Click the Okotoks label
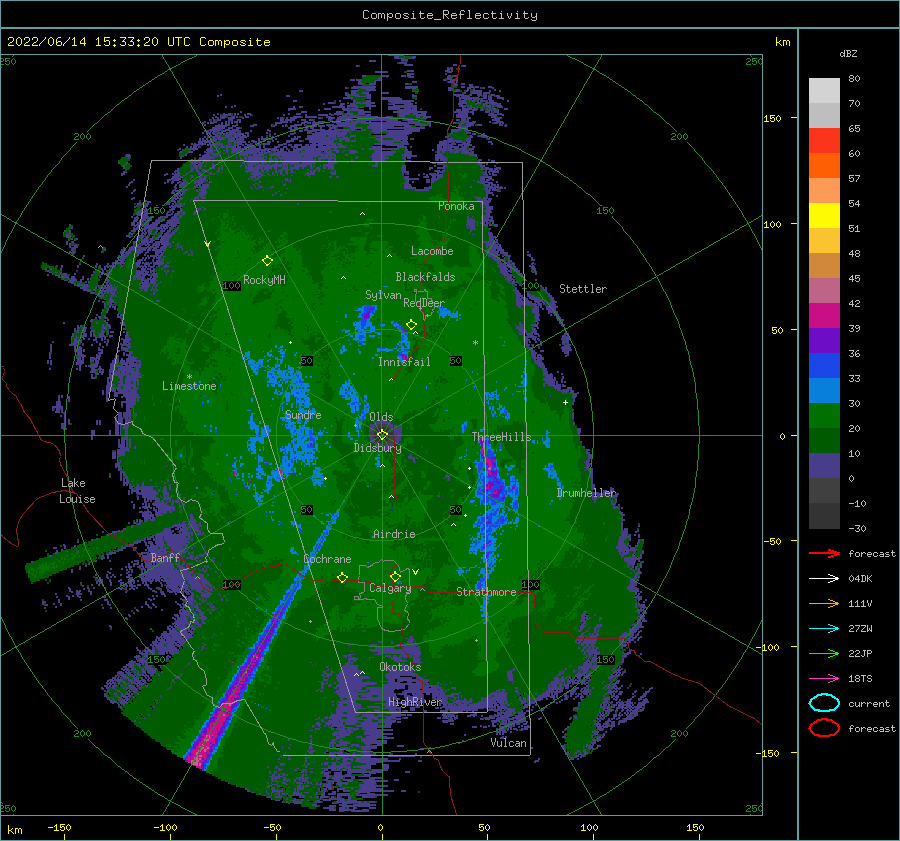This screenshot has width=900, height=841. (x=400, y=667)
